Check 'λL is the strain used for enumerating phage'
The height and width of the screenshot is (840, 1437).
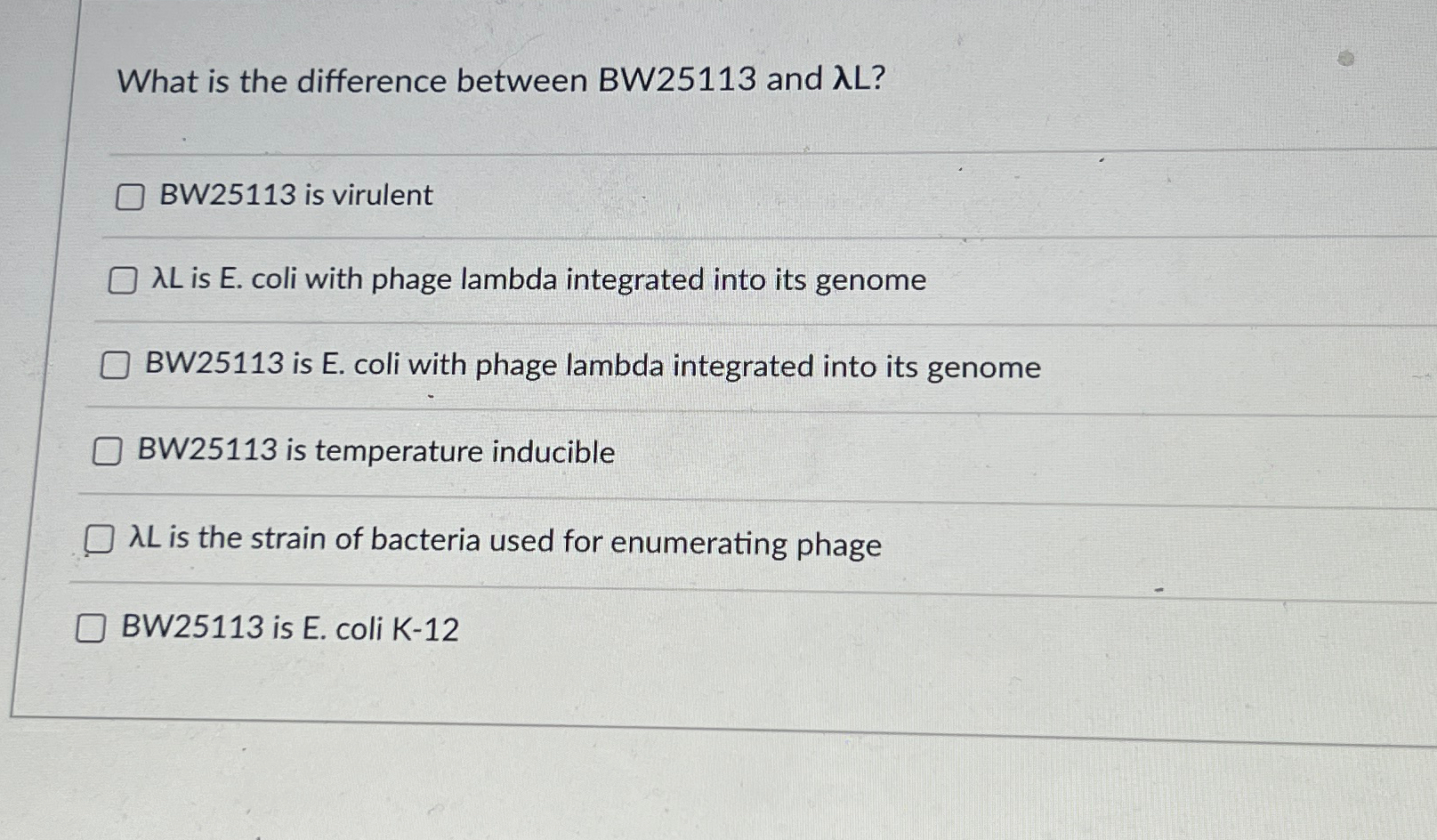pos(100,538)
